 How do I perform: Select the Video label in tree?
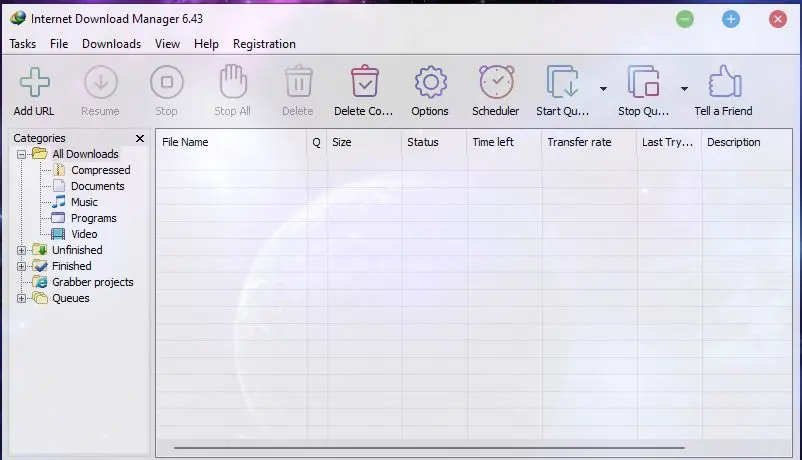pos(84,234)
